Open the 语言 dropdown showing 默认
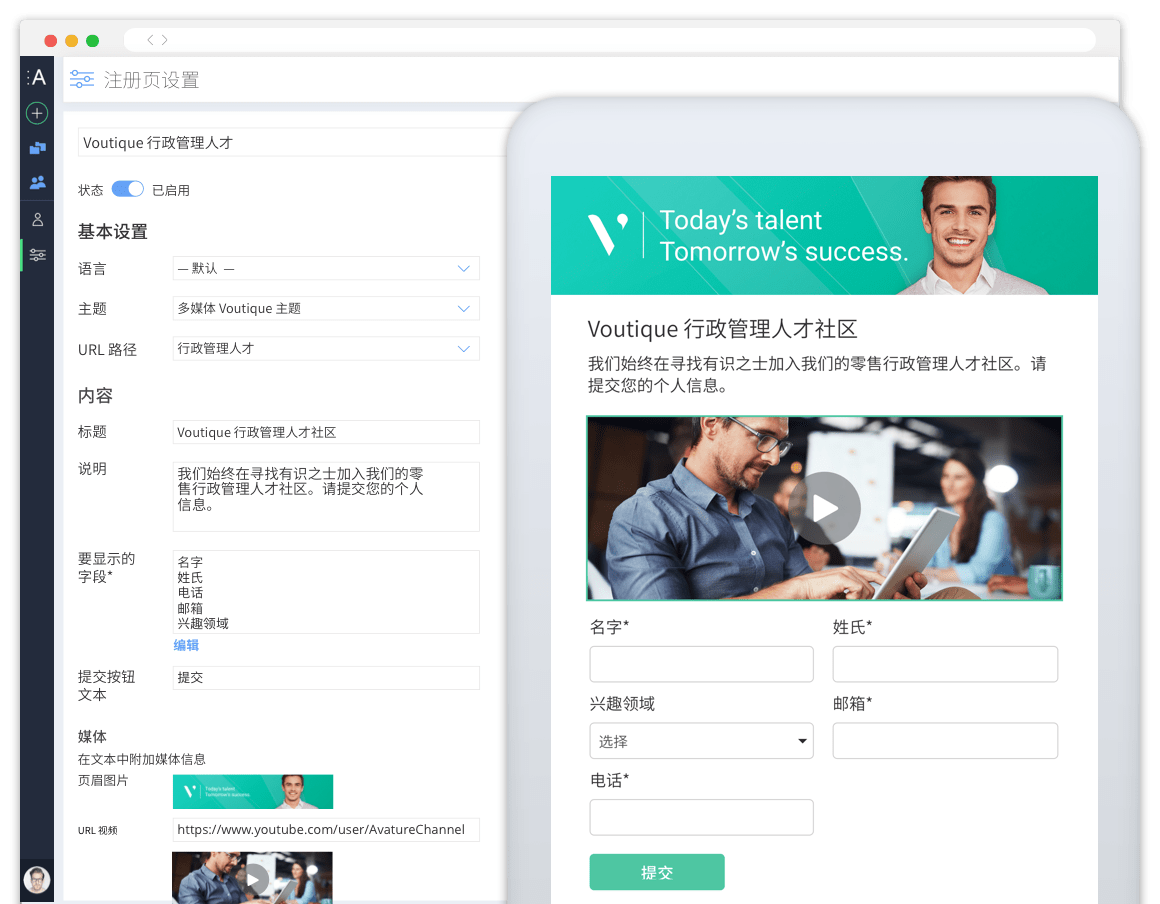This screenshot has height=904, width=1160. click(x=326, y=269)
